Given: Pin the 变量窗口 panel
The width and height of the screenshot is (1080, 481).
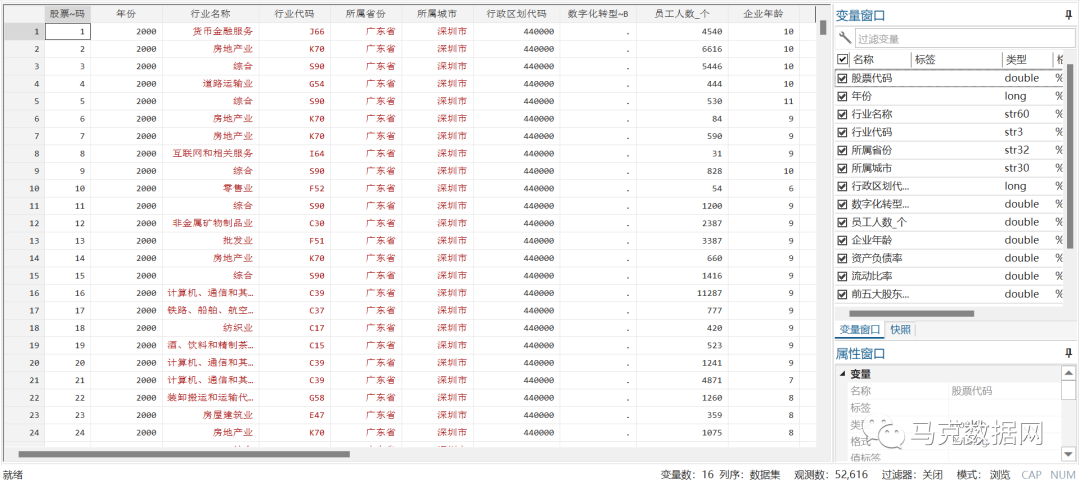Looking at the screenshot, I should point(1068,14).
